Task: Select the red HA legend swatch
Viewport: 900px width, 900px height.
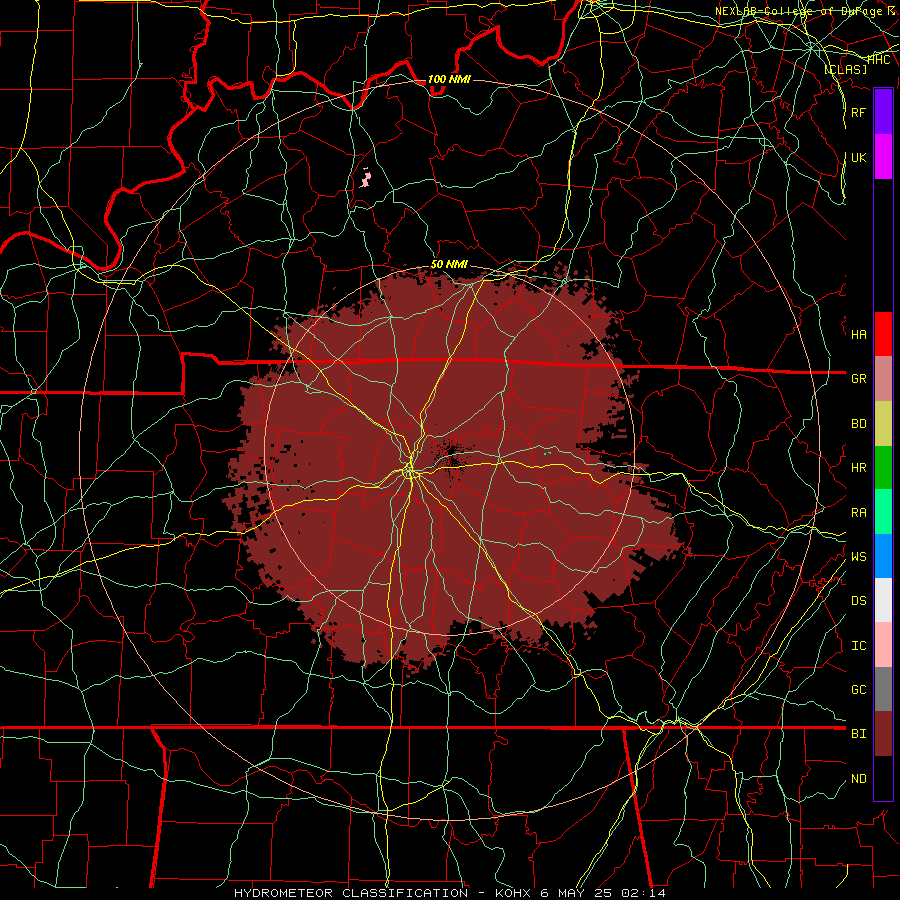Action: [883, 334]
